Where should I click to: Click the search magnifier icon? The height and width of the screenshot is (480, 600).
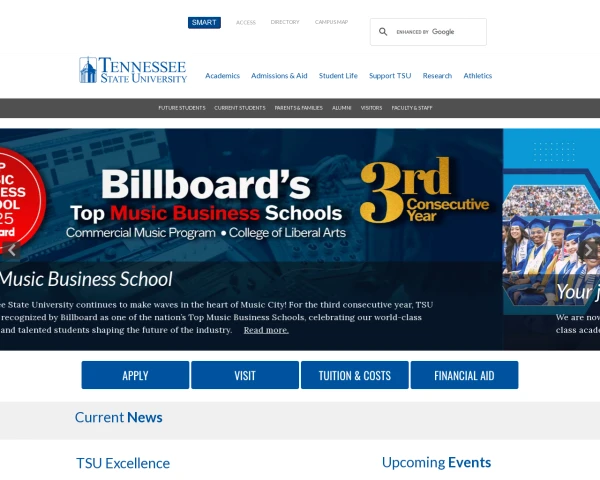(383, 32)
